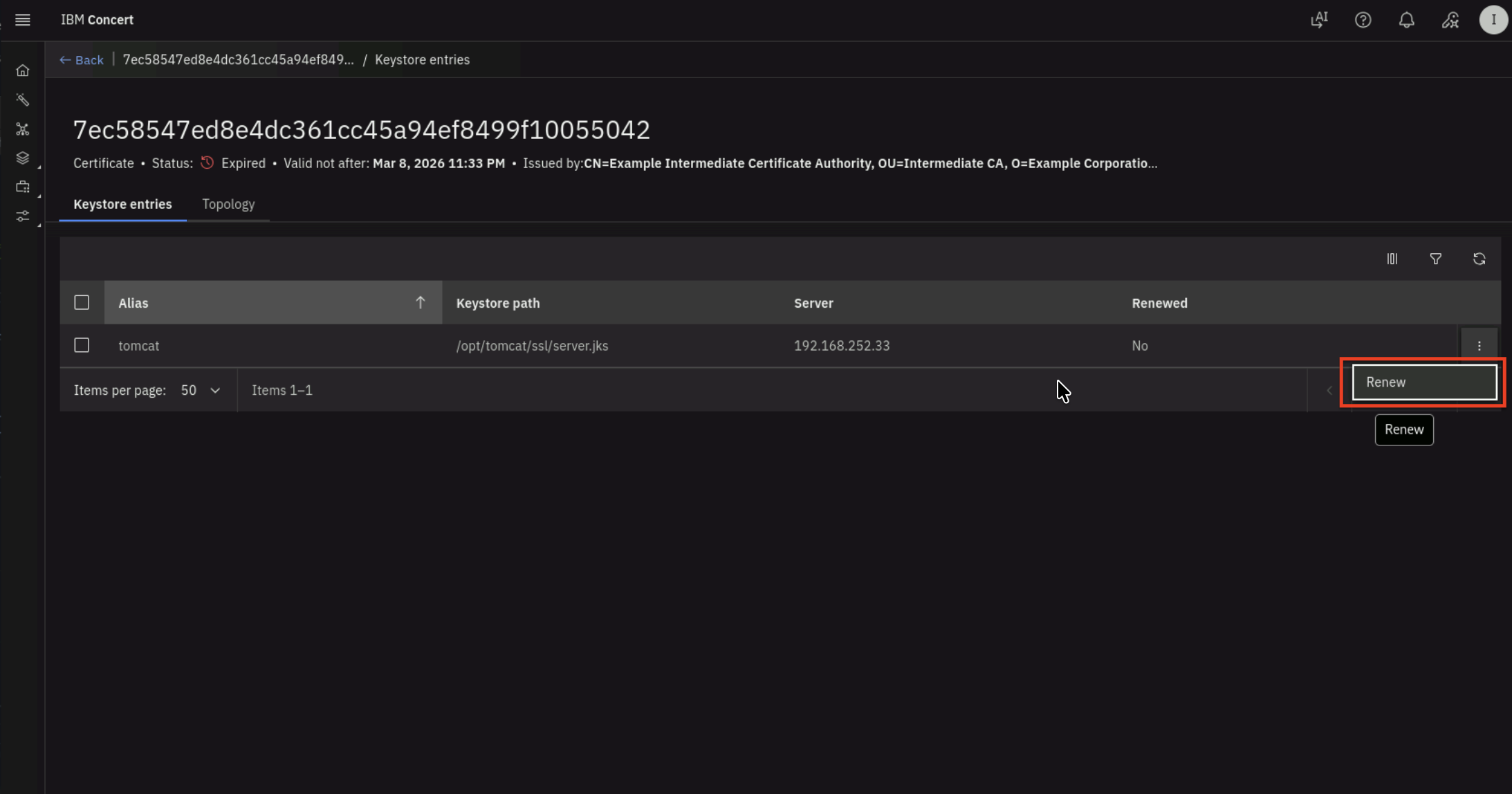Open the tomcat row overflow menu

pyautogui.click(x=1479, y=346)
